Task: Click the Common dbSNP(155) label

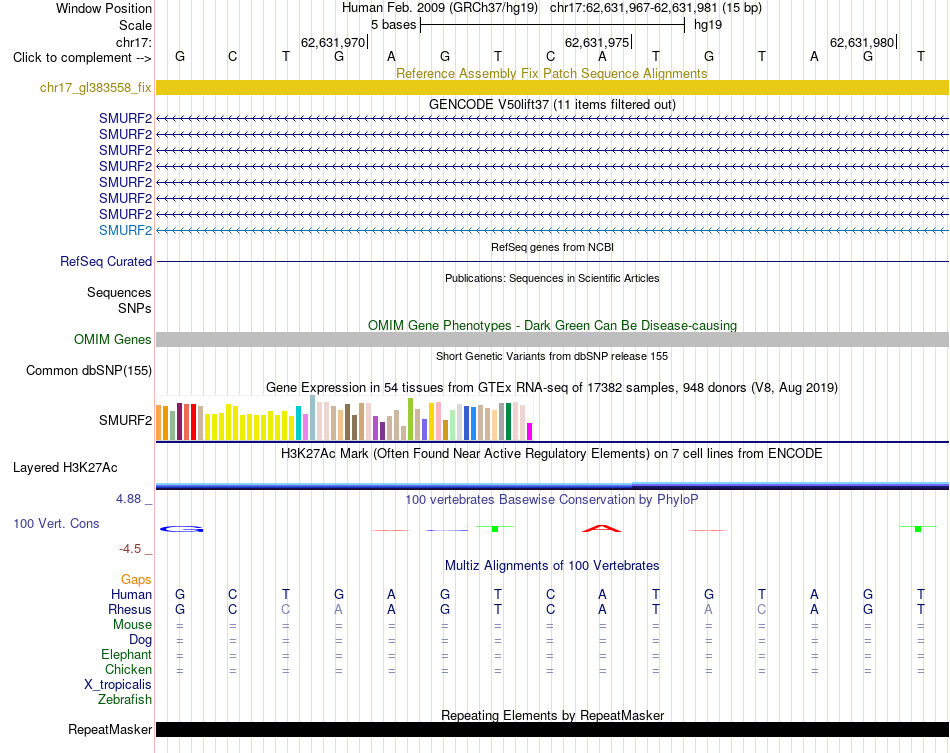Action: pos(88,370)
